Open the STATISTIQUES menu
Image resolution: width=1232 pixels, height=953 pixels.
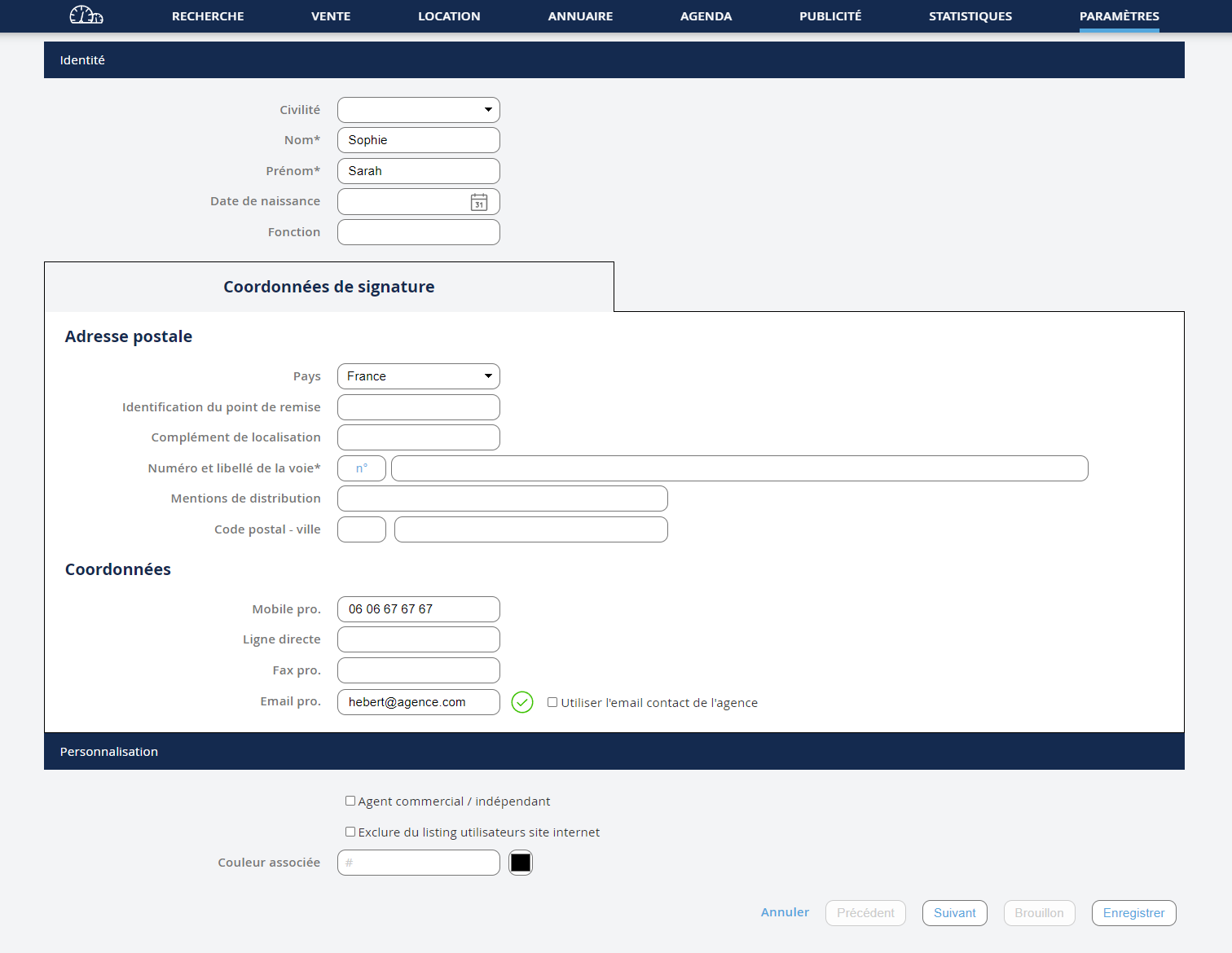(x=970, y=16)
